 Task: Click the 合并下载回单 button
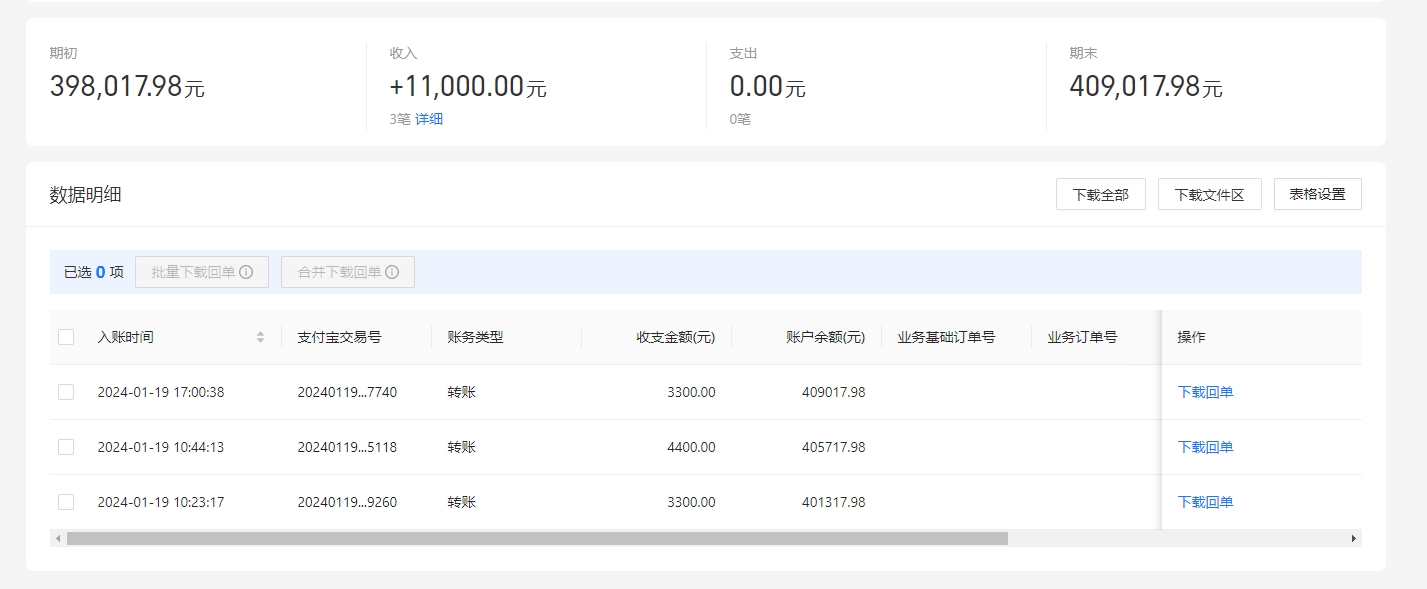click(x=348, y=272)
